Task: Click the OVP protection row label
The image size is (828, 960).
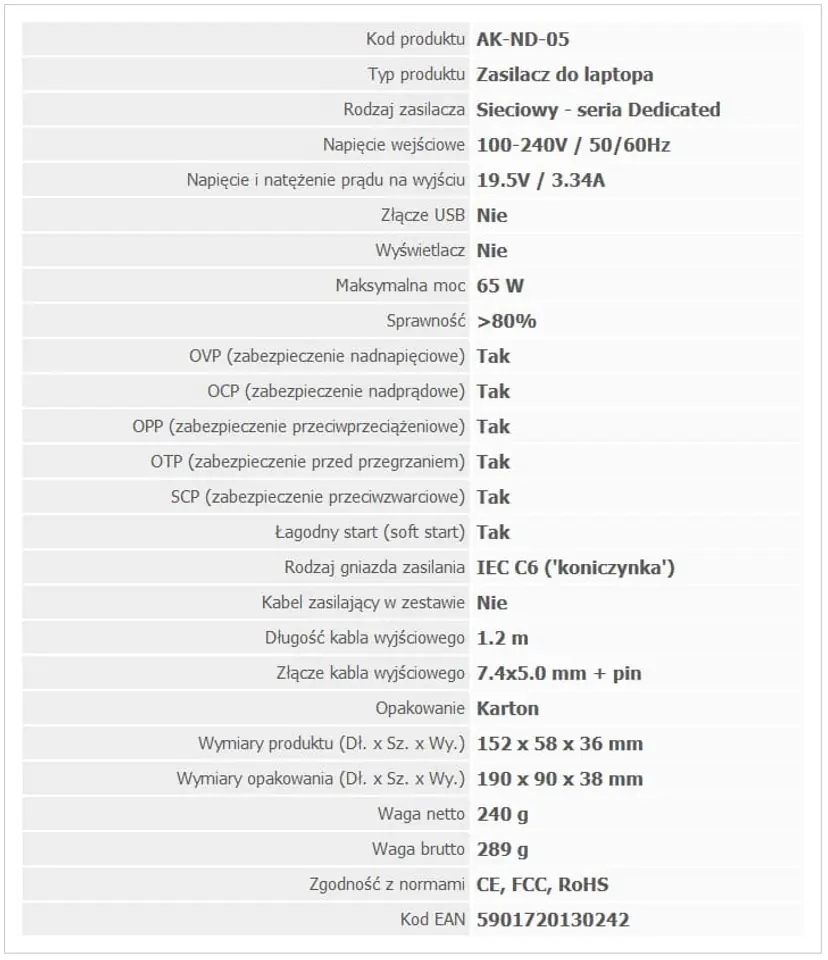Action: point(327,356)
